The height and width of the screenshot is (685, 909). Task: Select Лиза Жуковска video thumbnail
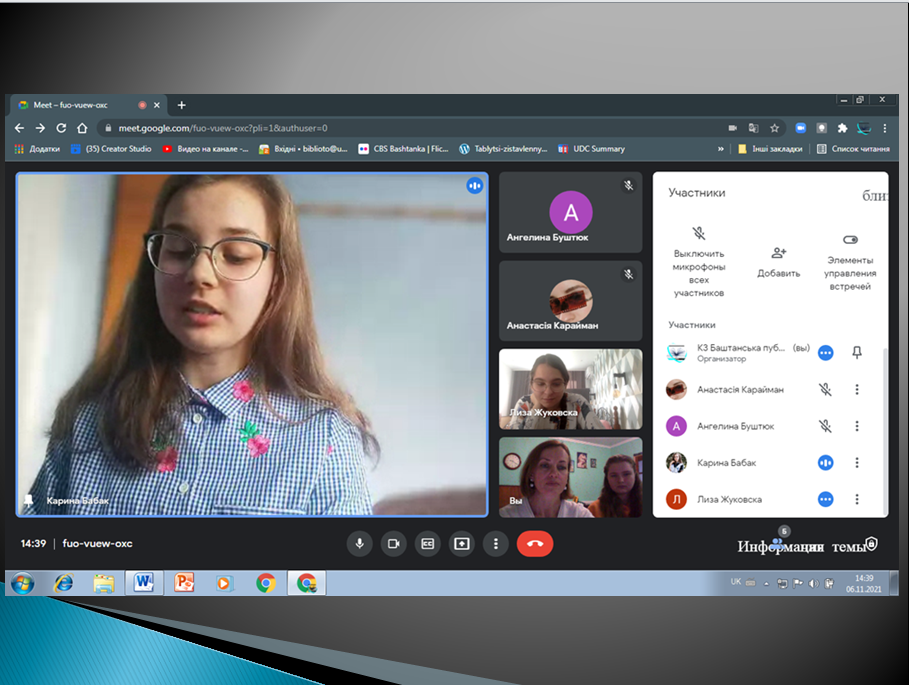coord(570,388)
